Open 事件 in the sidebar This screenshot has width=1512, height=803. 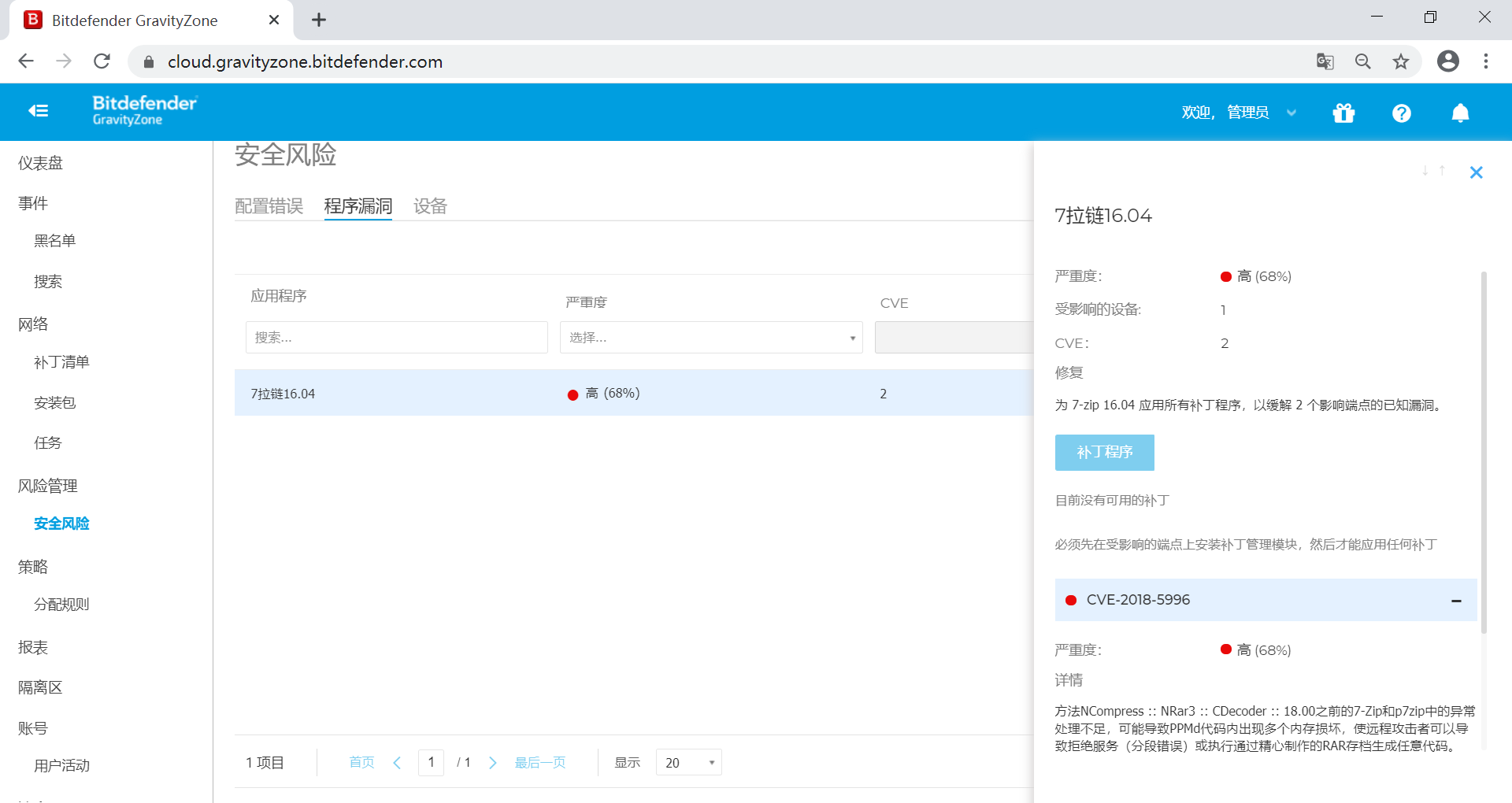tap(33, 203)
